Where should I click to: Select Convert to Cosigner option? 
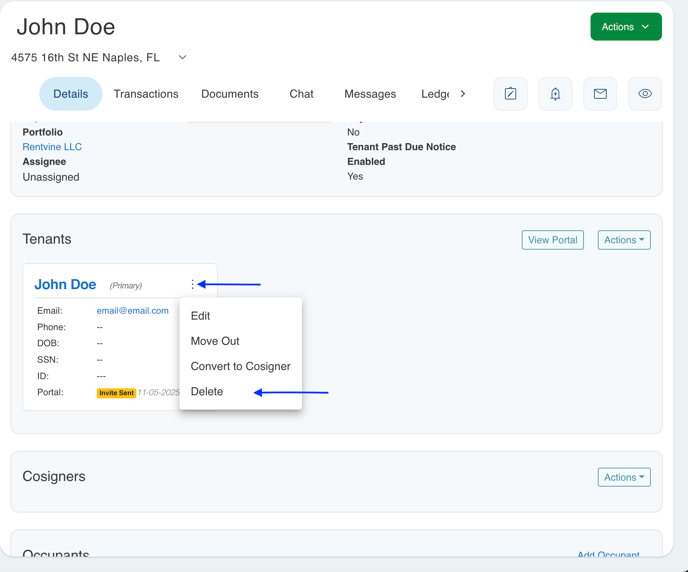[x=240, y=366]
